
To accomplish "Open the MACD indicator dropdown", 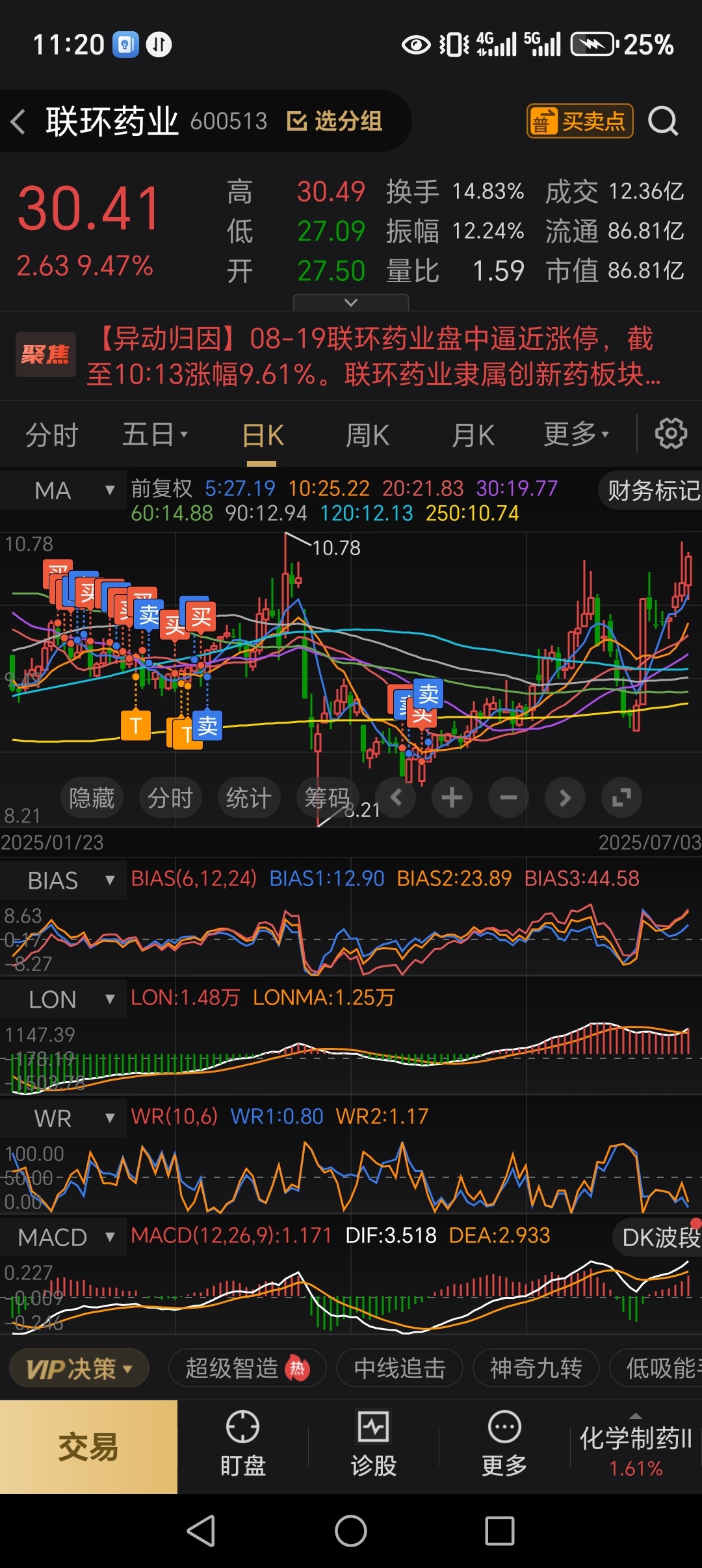I will (63, 1238).
